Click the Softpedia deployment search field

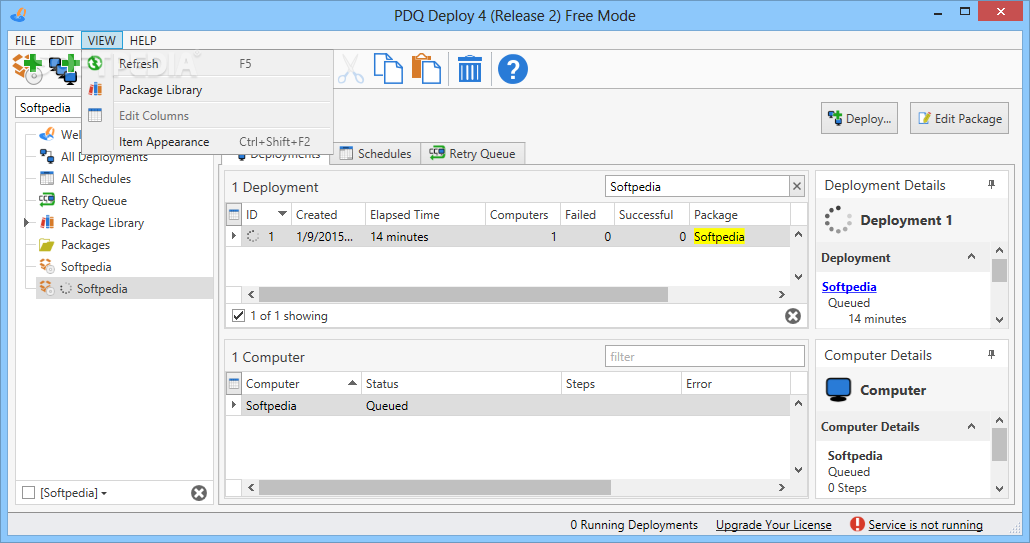click(697, 186)
